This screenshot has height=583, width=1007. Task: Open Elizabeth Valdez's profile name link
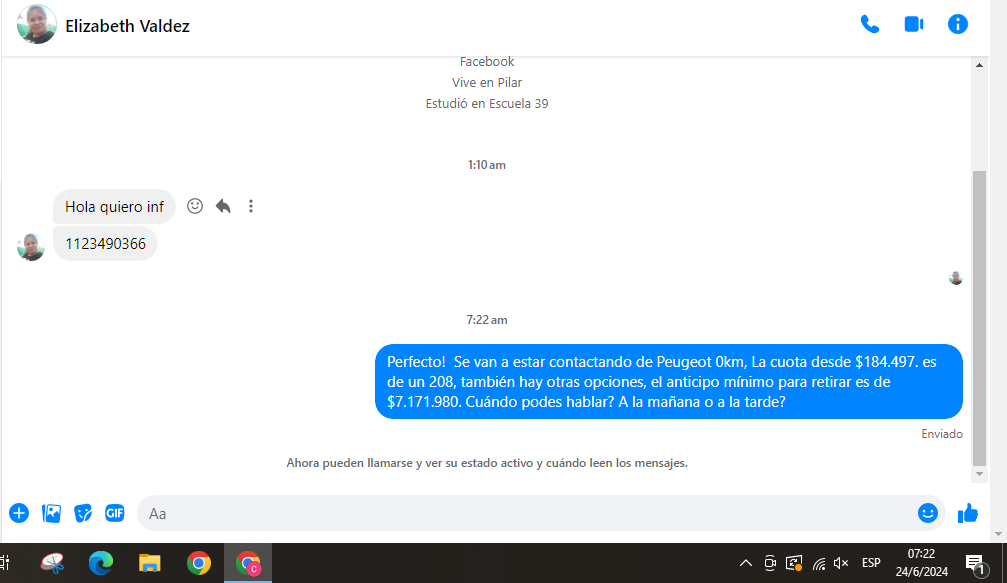(127, 26)
